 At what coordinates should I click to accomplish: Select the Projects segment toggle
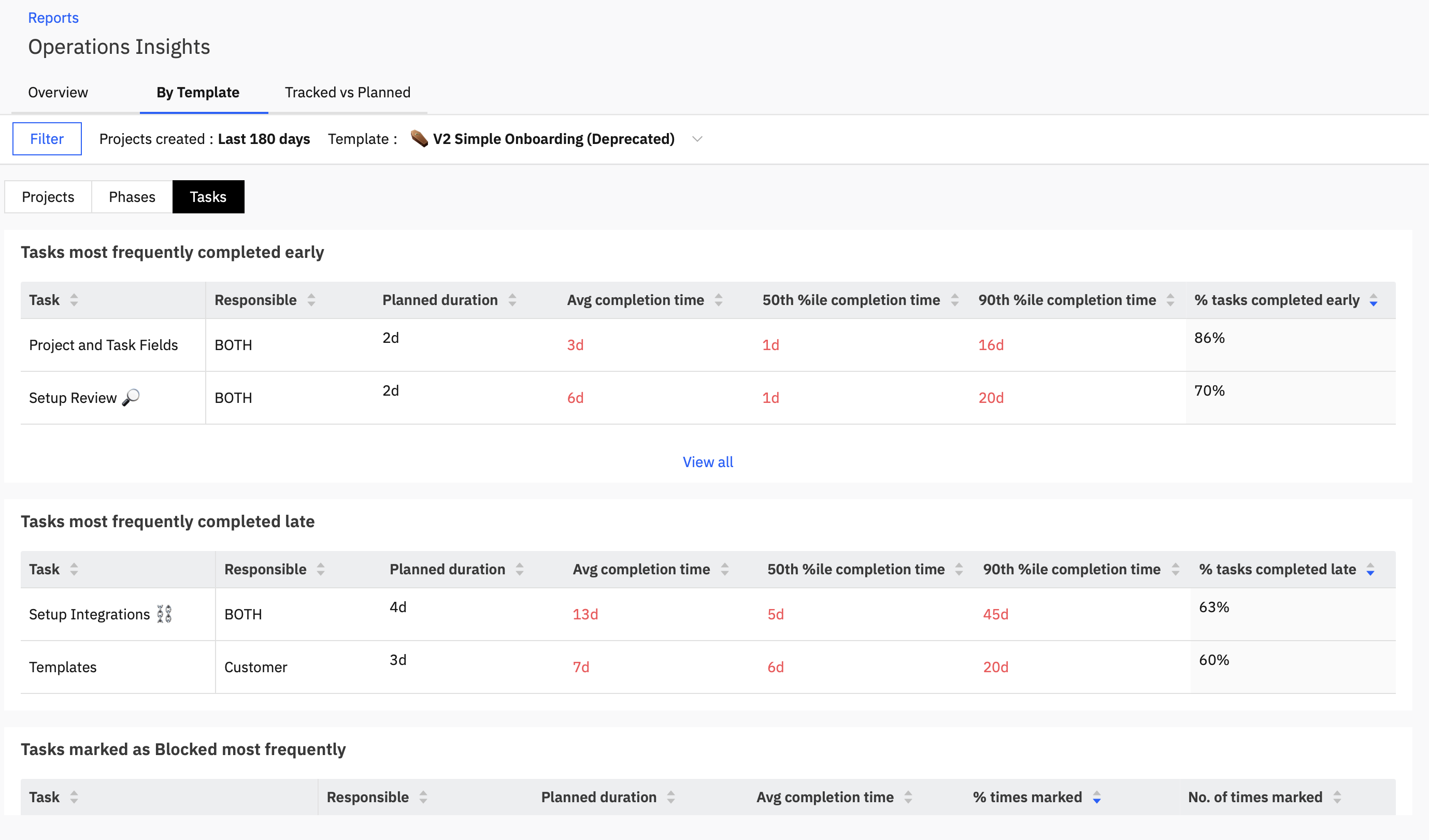[x=48, y=197]
